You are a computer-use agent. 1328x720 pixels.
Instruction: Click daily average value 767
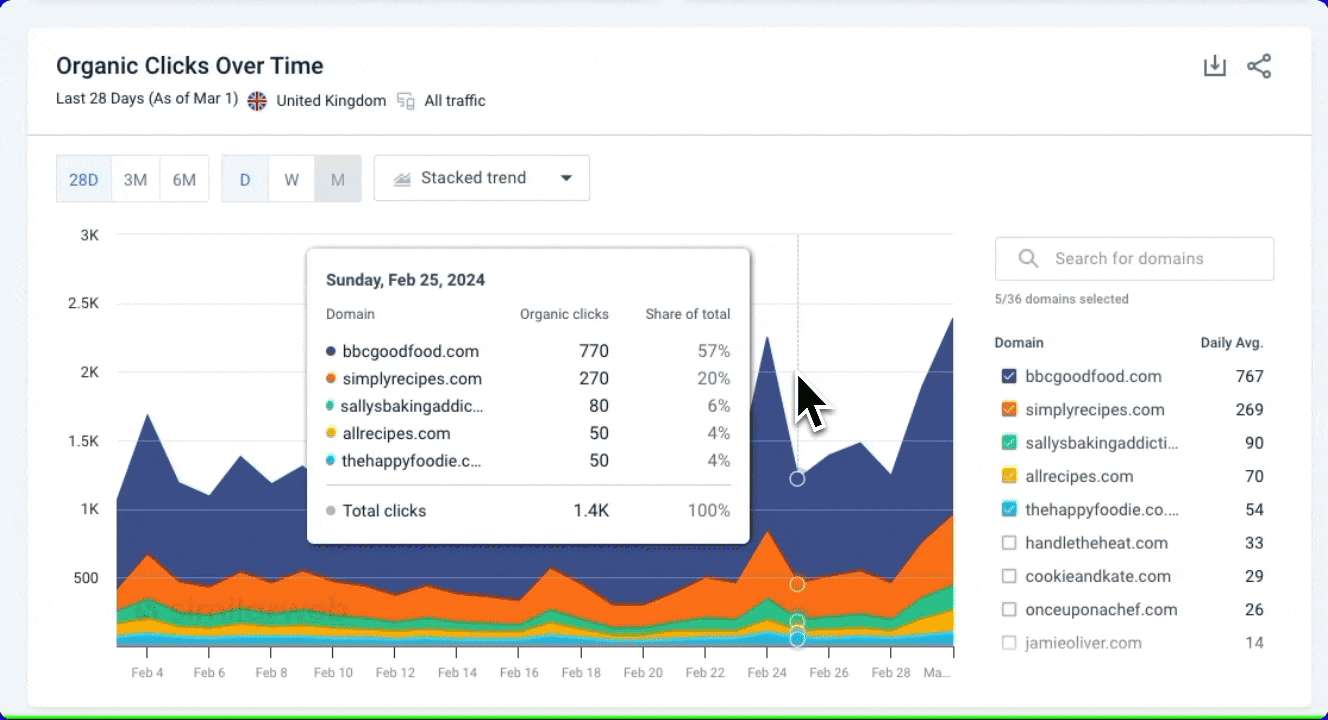tap(1249, 377)
